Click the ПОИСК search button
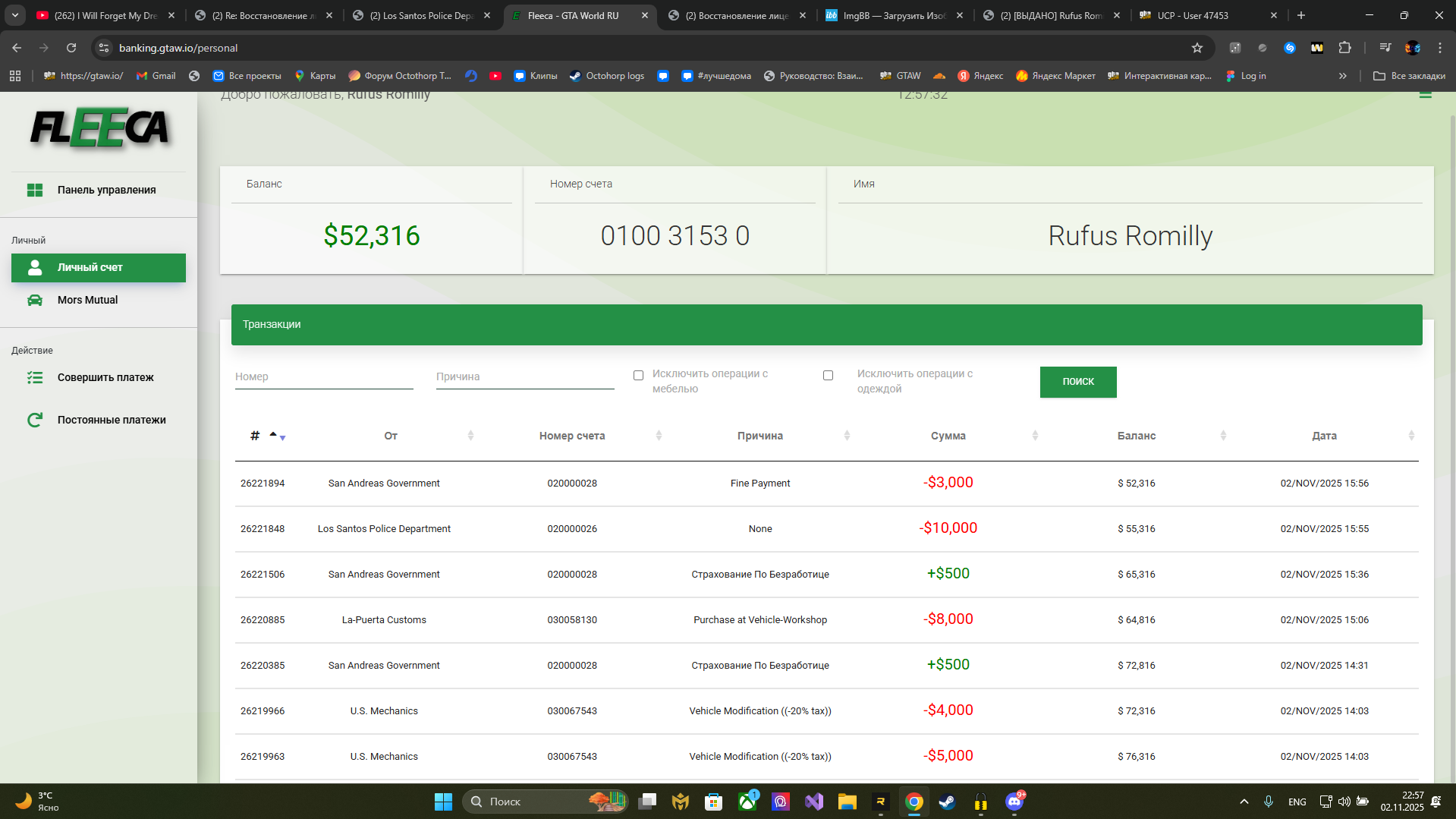Screen dimensions: 1456x819 pos(1078,382)
